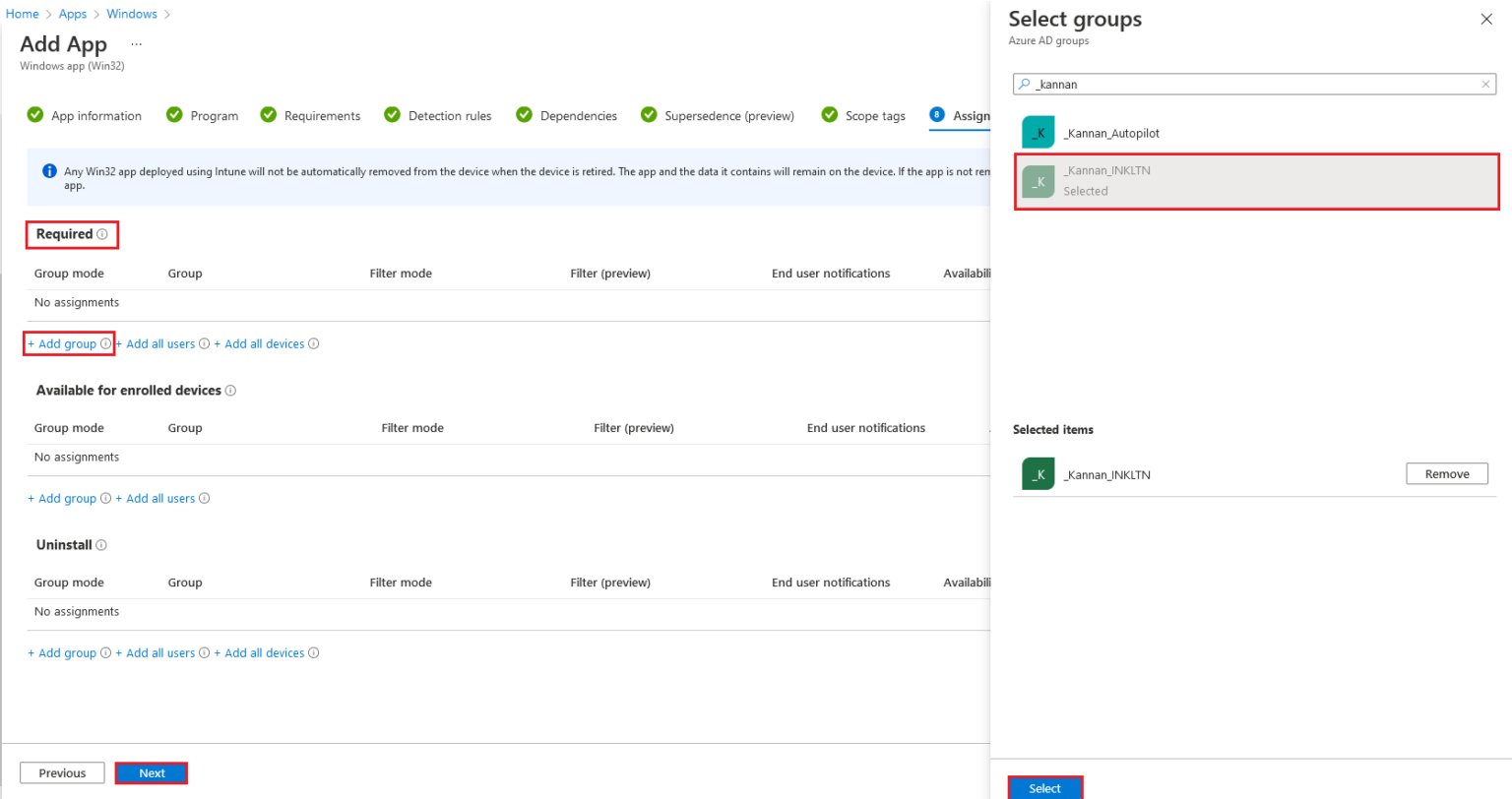The image size is (1512, 799).
Task: Click the info tooltip beside Required heading
Action: pos(102,233)
